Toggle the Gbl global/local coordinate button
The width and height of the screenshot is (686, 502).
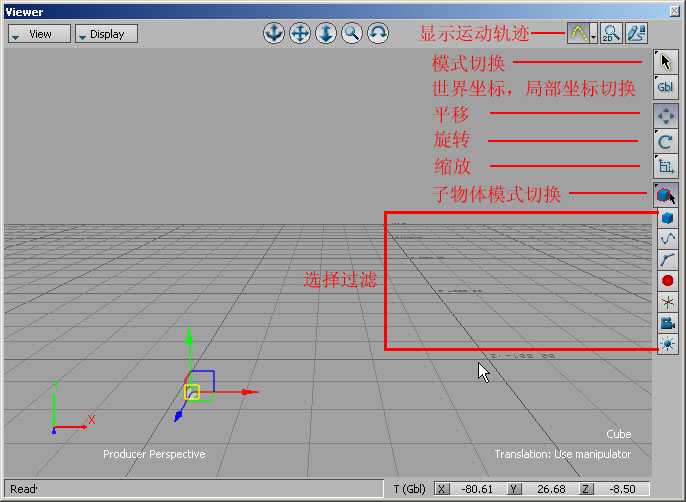tap(665, 87)
